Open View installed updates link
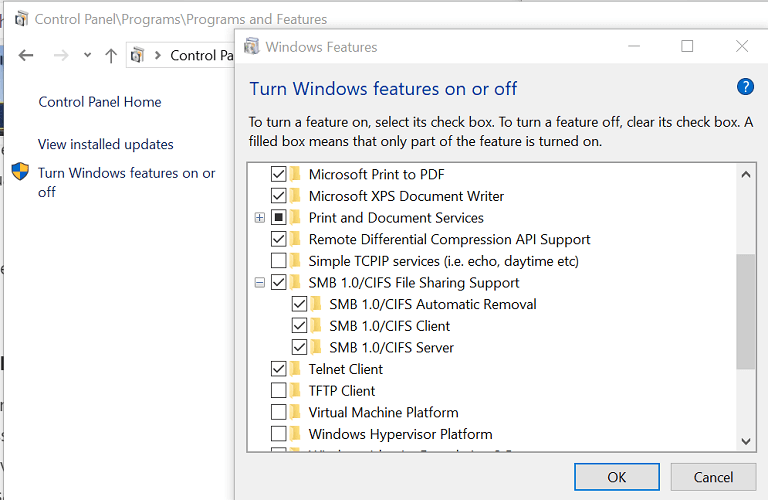Image resolution: width=768 pixels, height=500 pixels. pos(106,144)
